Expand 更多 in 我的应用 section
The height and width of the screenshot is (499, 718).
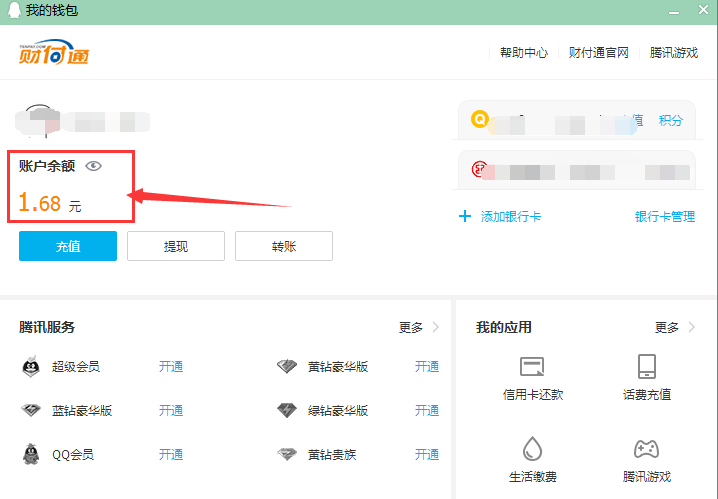click(675, 327)
